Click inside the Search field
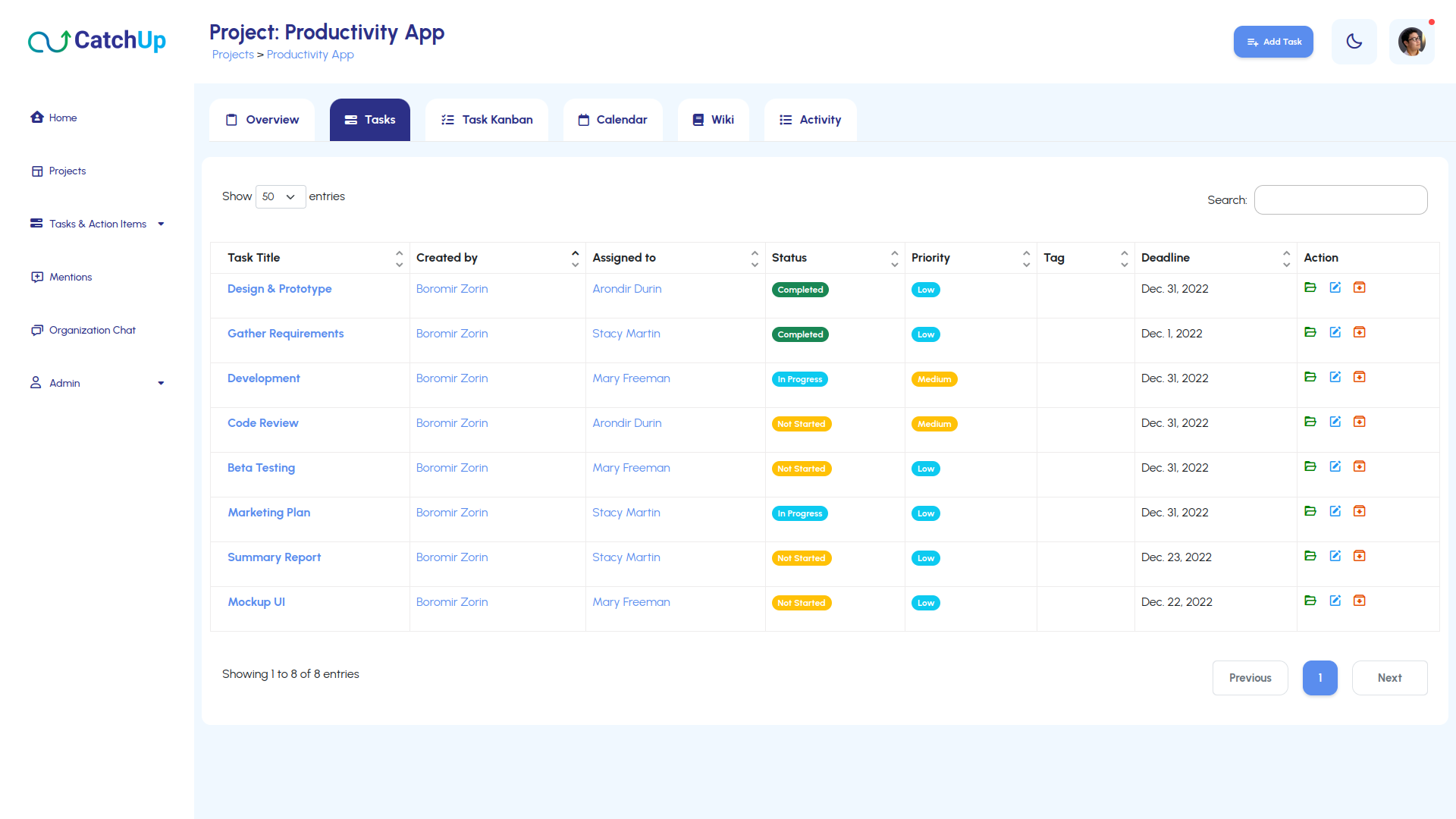This screenshot has width=1456, height=819. point(1340,199)
